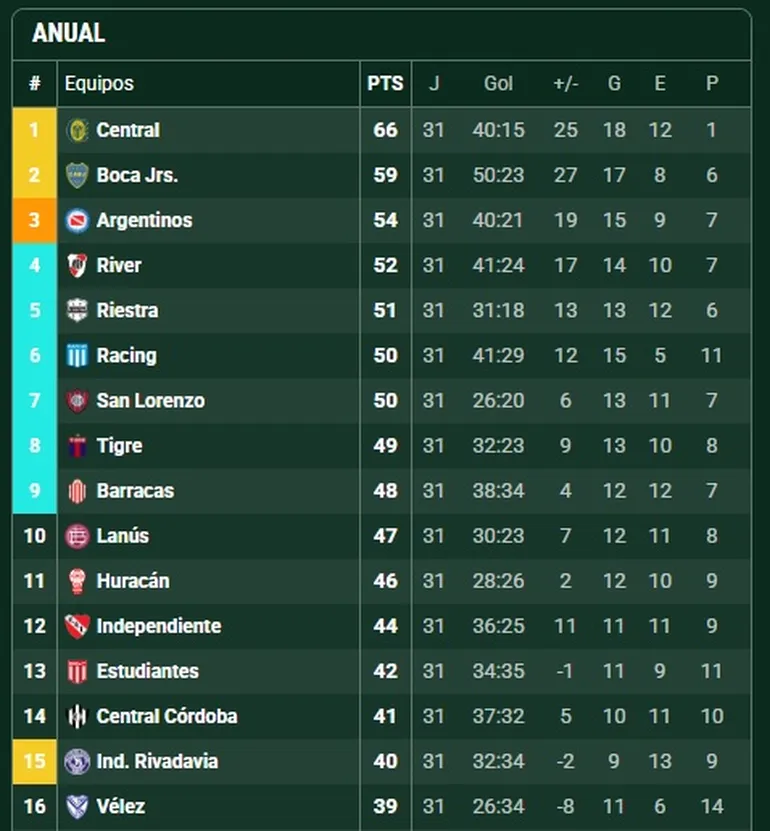Image resolution: width=770 pixels, height=831 pixels.
Task: Click the Lanús club badge icon
Action: click(x=77, y=536)
